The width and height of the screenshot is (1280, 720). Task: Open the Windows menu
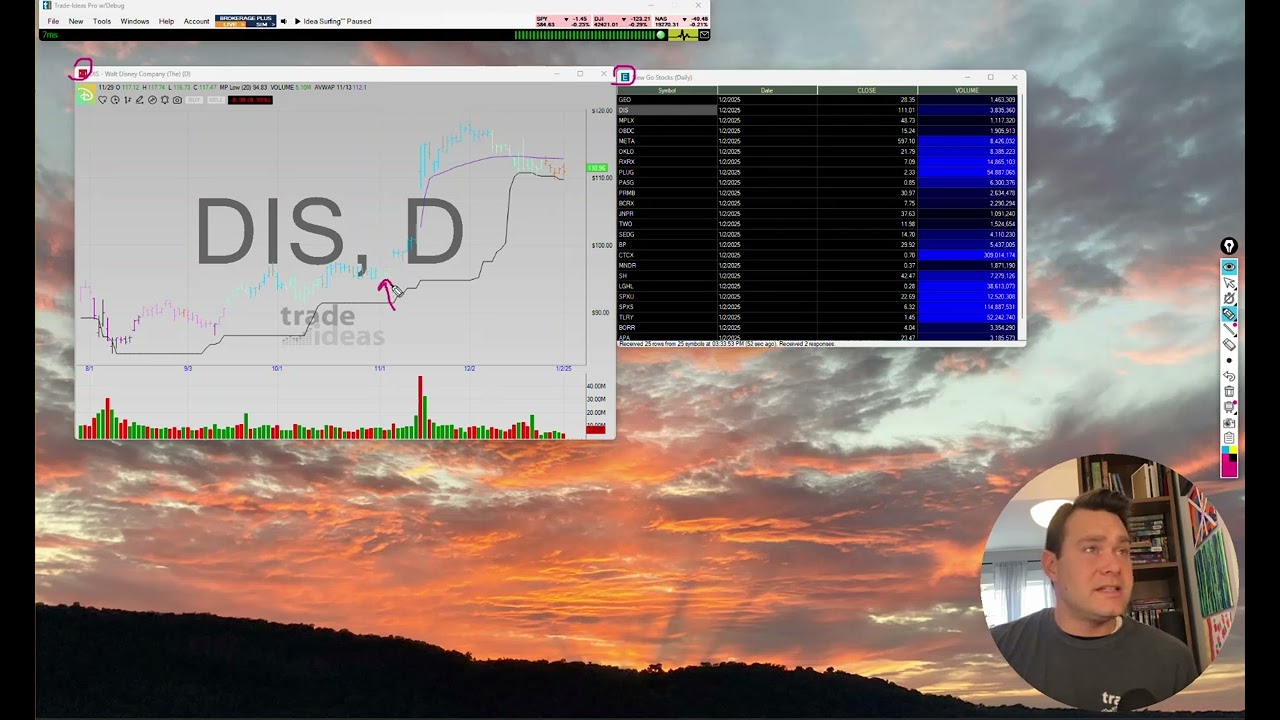click(x=135, y=21)
